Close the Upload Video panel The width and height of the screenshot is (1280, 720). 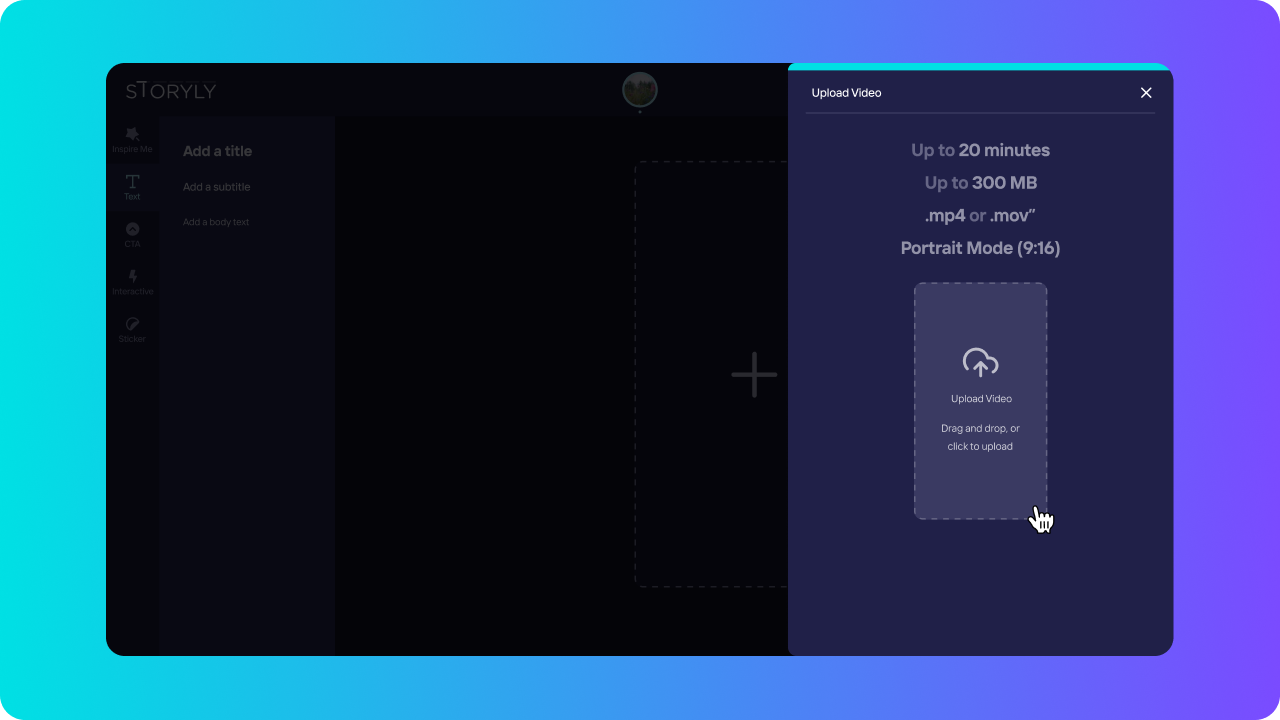[1146, 93]
